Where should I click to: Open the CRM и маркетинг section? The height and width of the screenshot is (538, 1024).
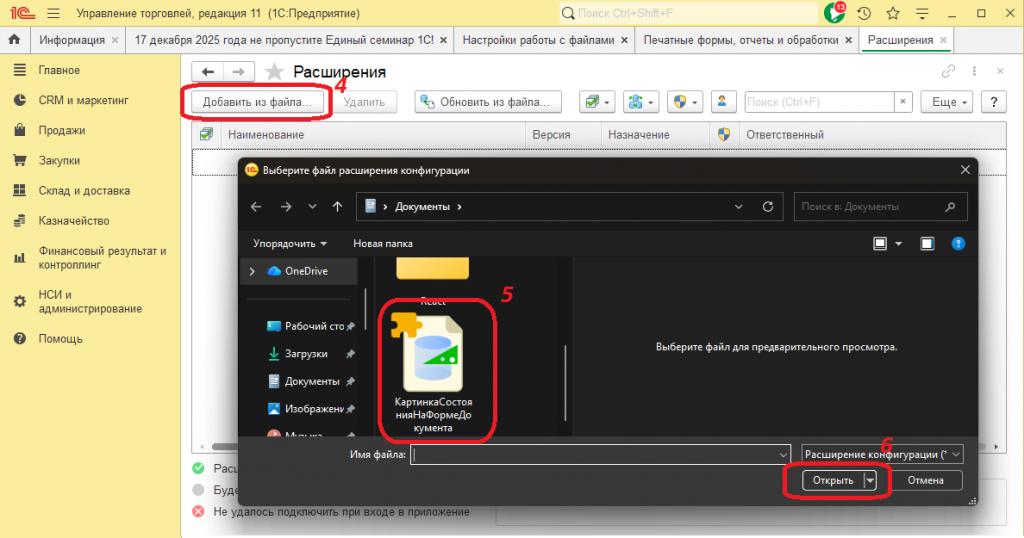(x=83, y=100)
